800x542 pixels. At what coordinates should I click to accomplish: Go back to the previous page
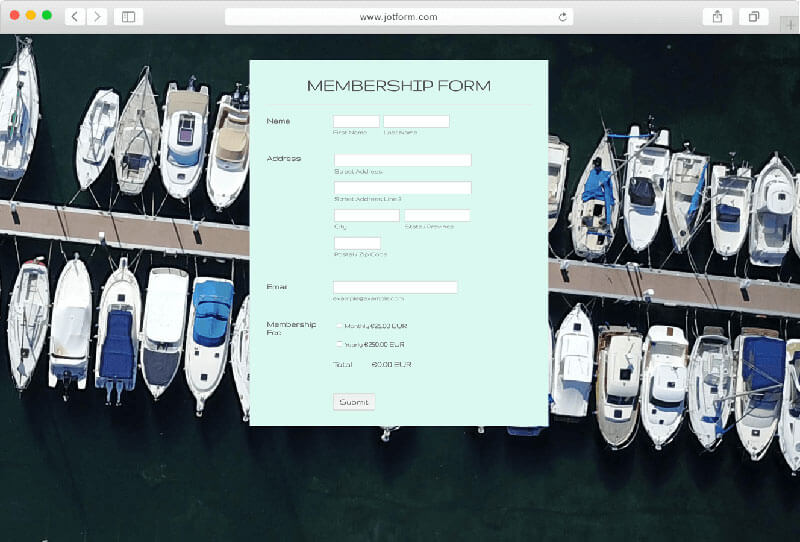[75, 16]
